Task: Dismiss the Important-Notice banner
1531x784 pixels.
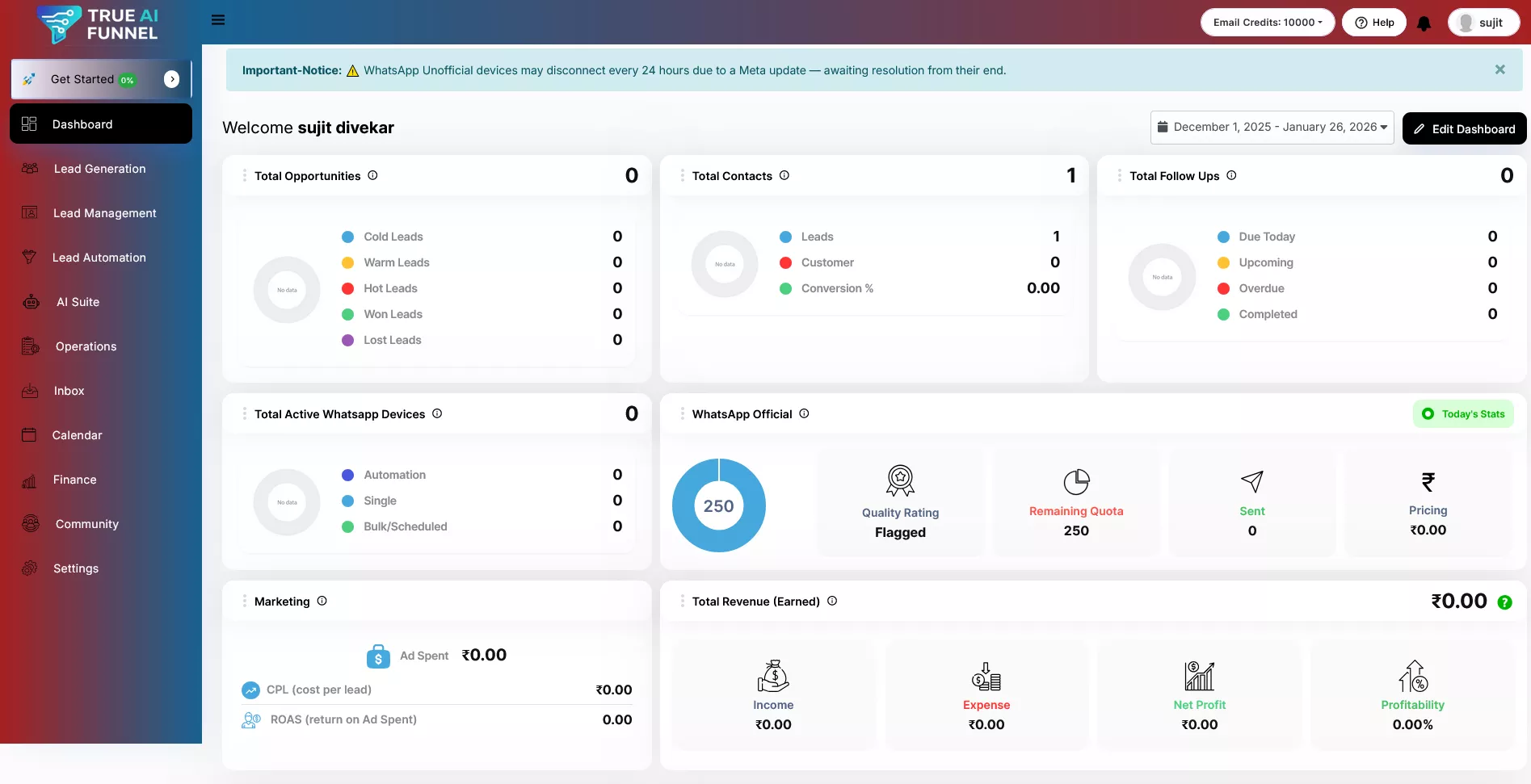Action: pyautogui.click(x=1499, y=69)
